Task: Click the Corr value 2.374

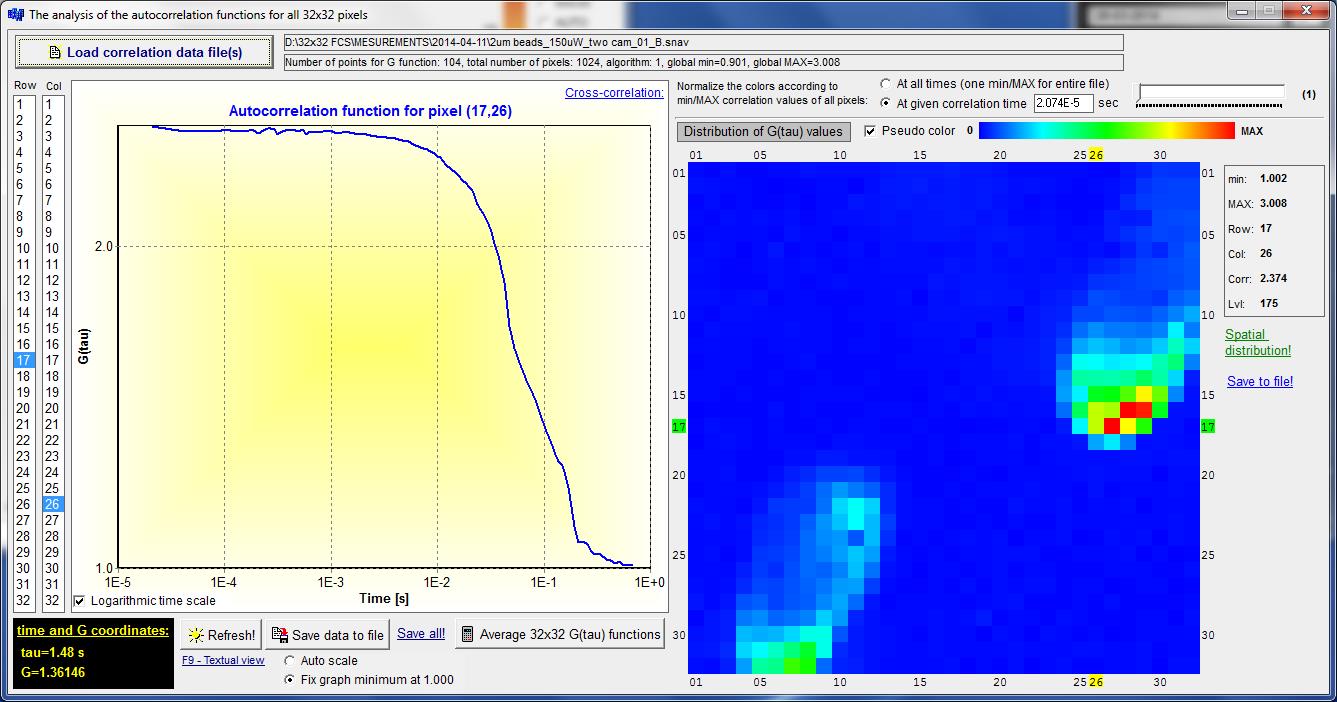Action: (x=1274, y=278)
